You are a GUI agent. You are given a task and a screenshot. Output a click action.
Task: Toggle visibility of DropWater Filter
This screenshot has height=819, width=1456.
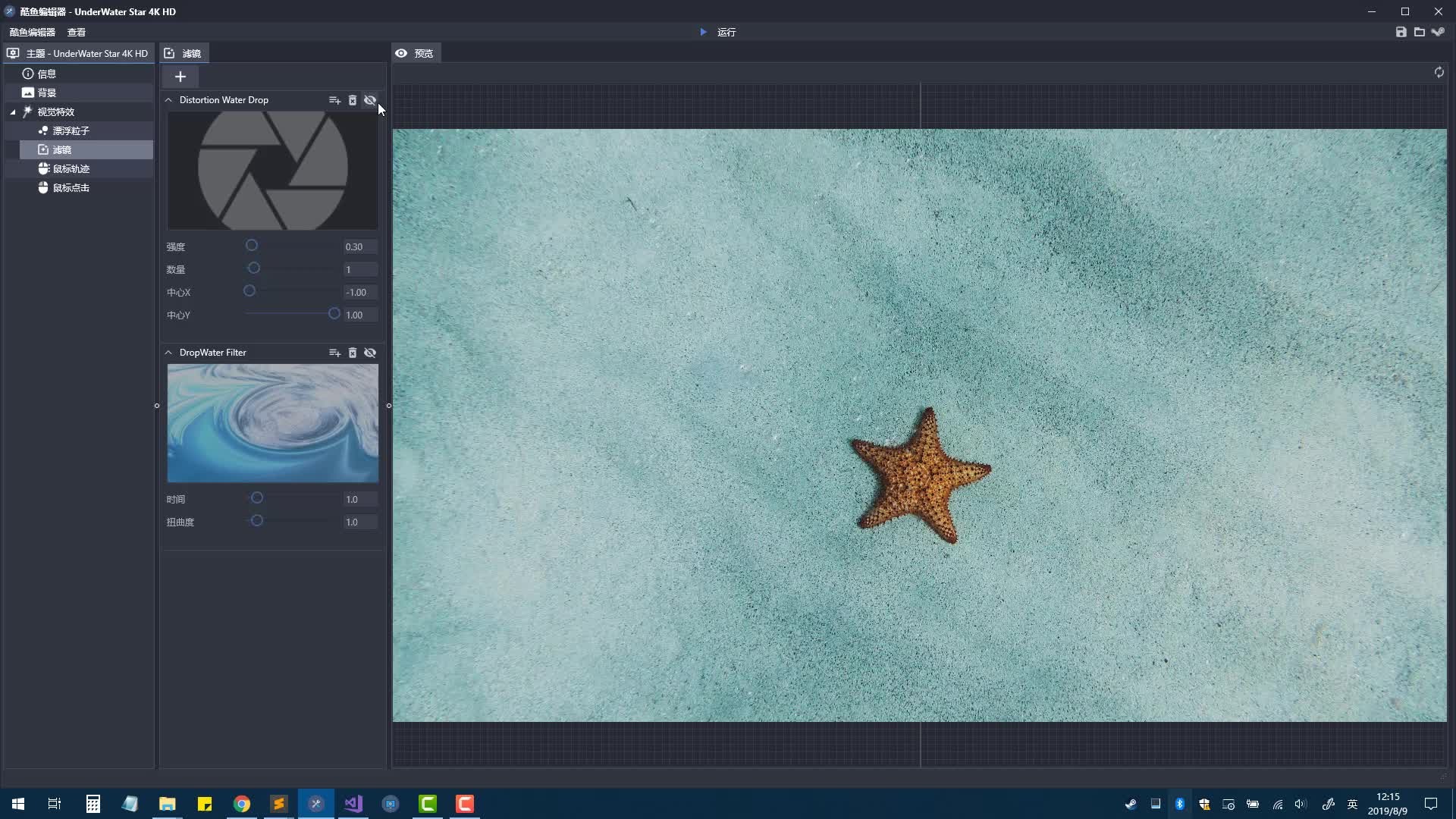coord(370,353)
